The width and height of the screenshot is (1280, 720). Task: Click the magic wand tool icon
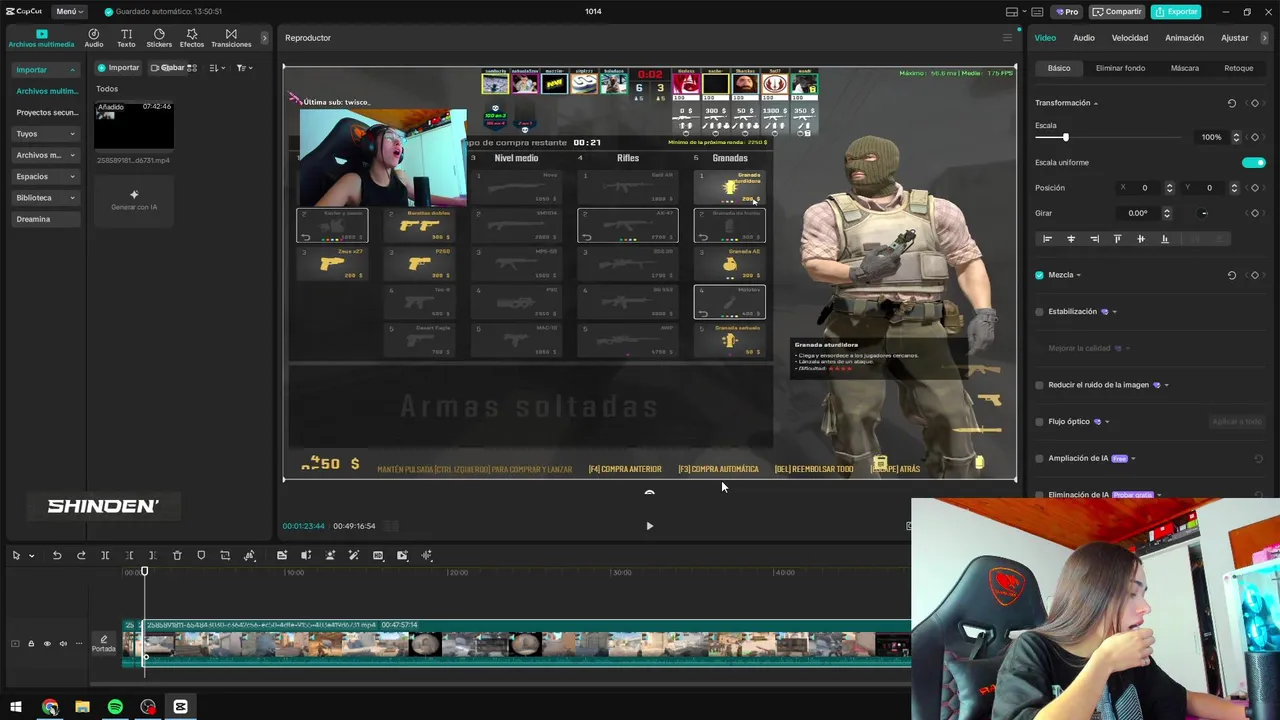point(354,555)
